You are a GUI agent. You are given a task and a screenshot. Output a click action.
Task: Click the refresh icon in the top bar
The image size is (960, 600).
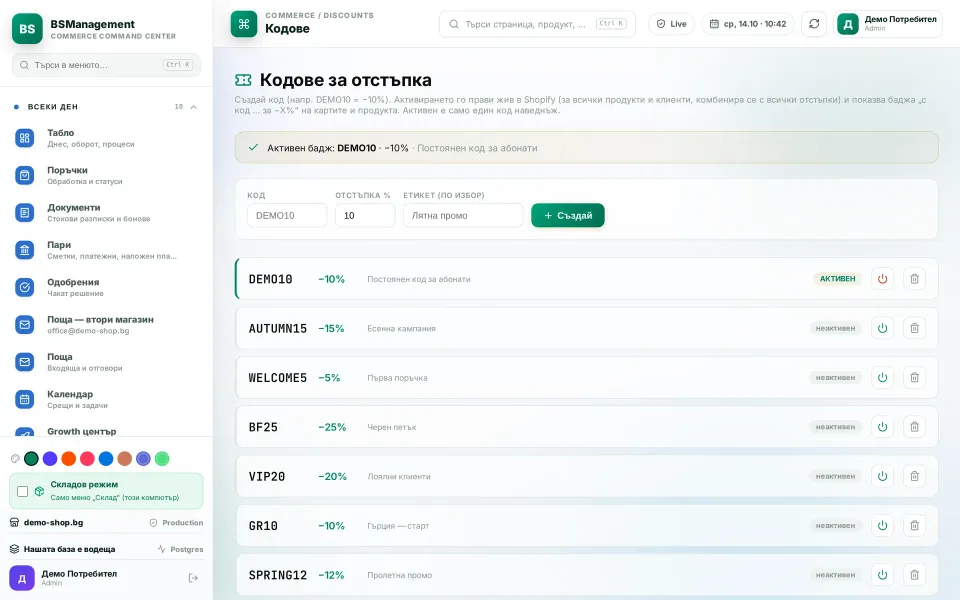(814, 24)
